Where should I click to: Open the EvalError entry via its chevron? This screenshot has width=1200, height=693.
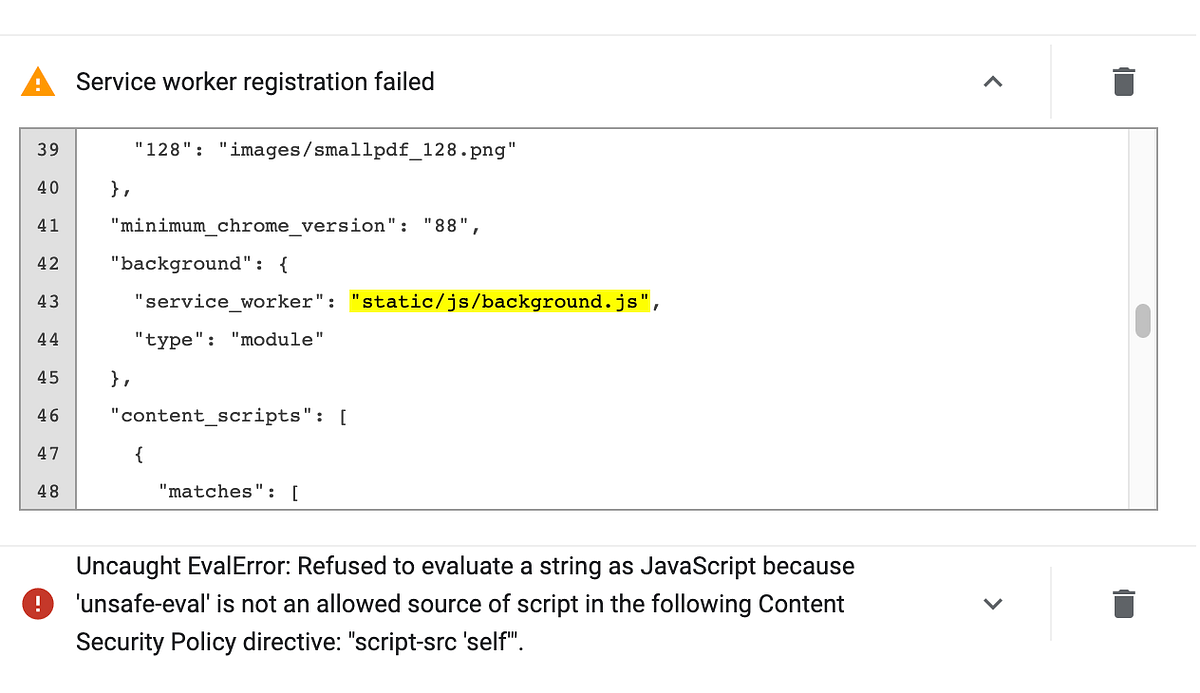pos(992,604)
